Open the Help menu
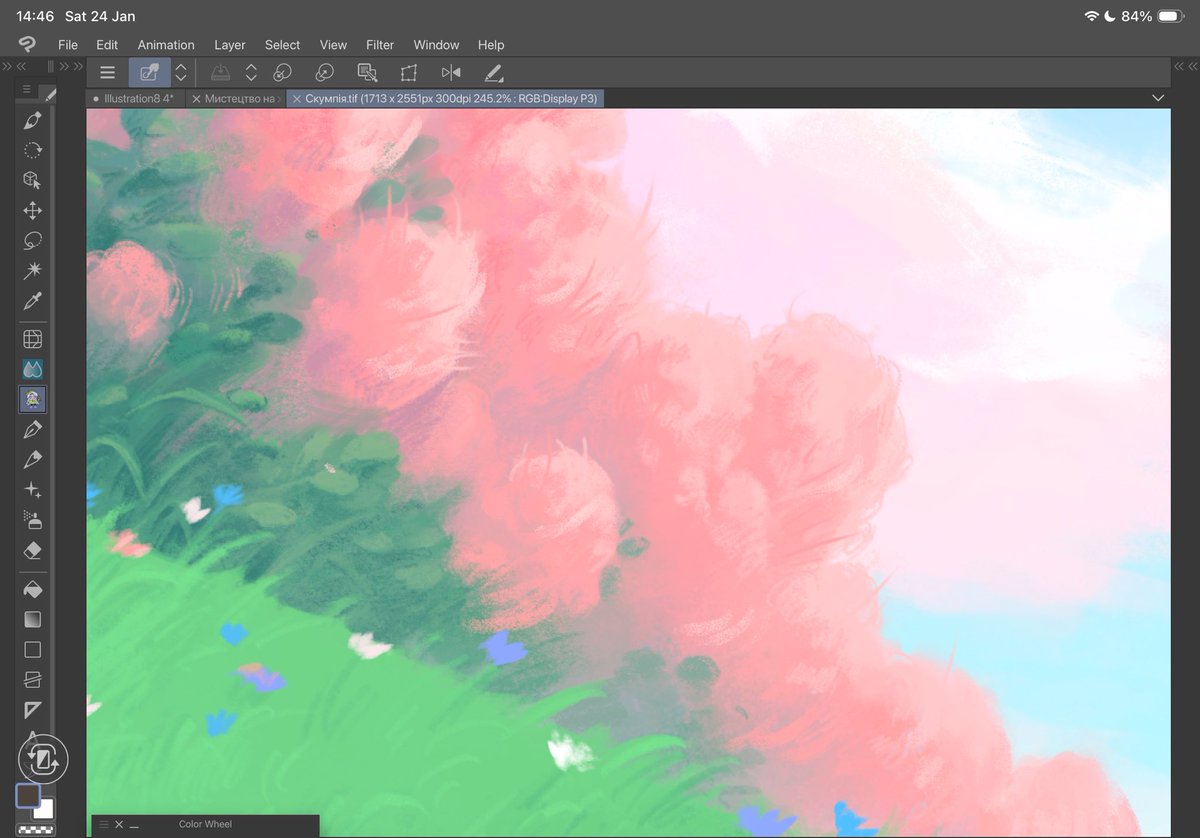This screenshot has width=1200, height=838. click(x=491, y=45)
